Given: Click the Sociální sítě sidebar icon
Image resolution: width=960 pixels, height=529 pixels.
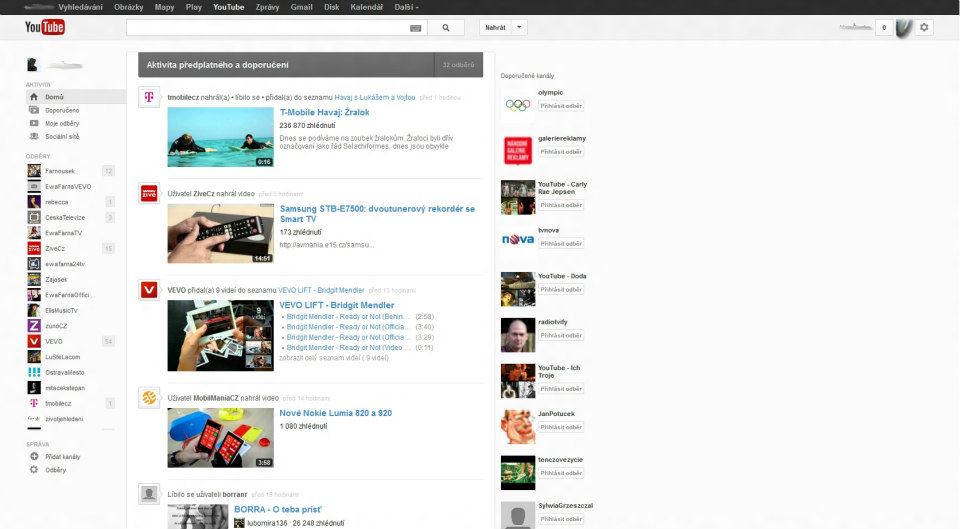Looking at the screenshot, I should 34,137.
